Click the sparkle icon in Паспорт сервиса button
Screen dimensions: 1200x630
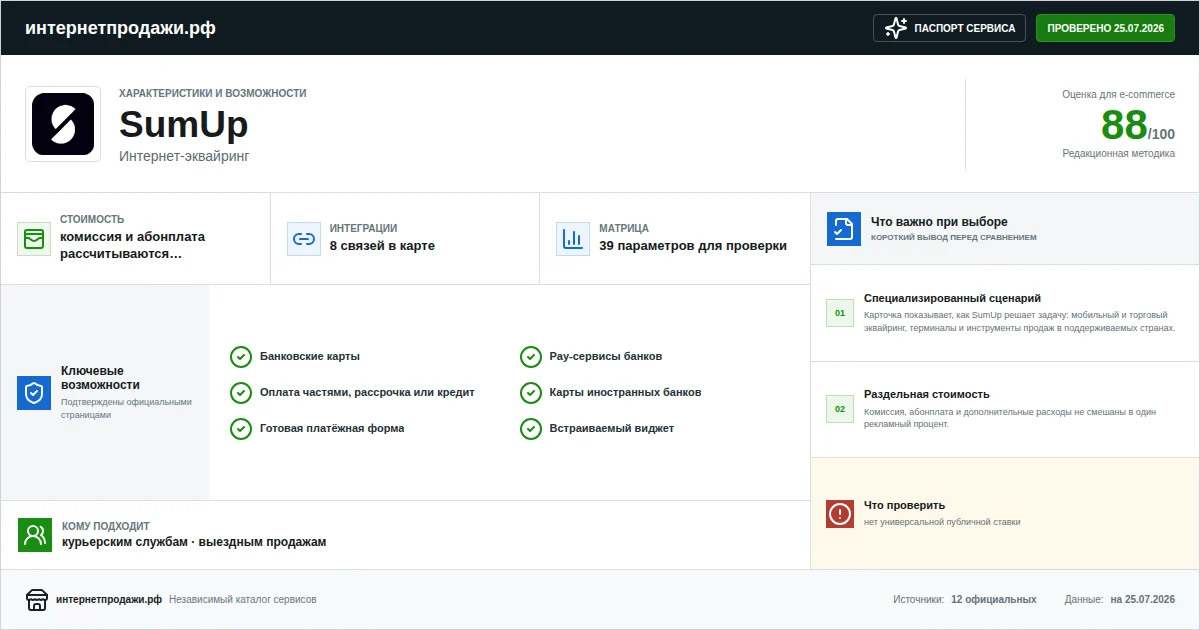[896, 28]
